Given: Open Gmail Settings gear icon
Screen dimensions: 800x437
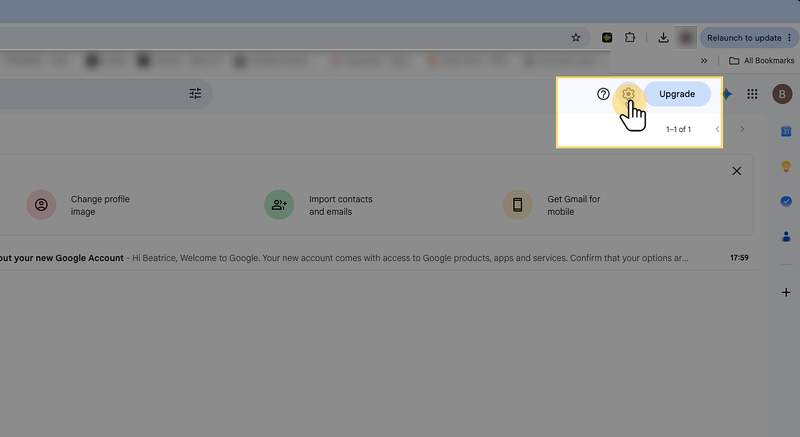Looking at the screenshot, I should coord(628,94).
